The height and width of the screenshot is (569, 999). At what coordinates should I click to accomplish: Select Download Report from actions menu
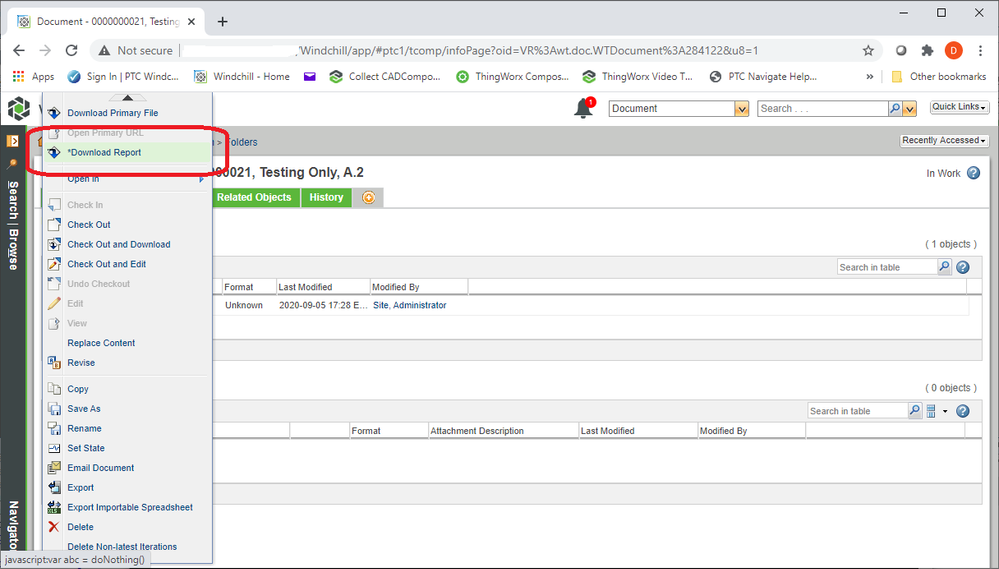coord(104,153)
